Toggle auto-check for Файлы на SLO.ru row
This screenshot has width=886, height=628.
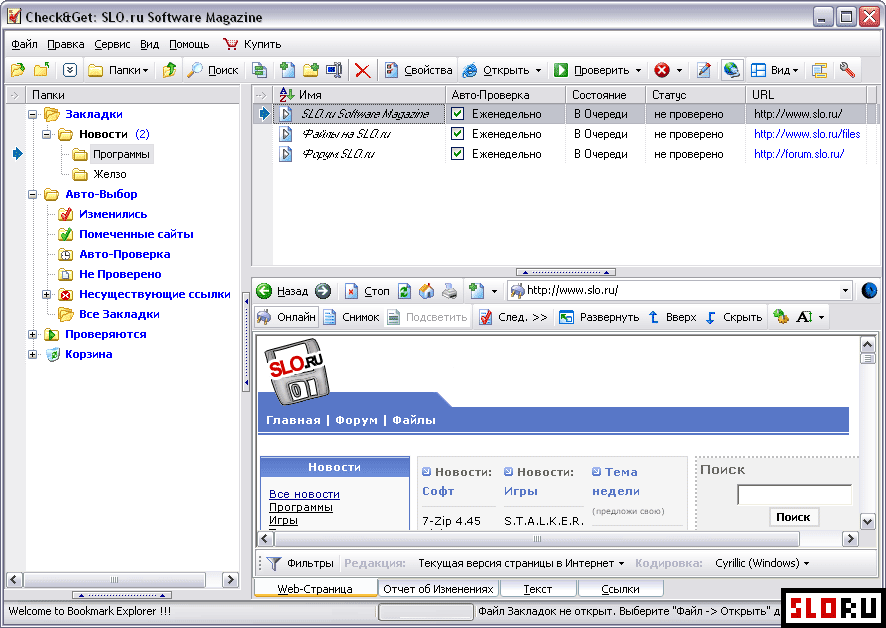(x=457, y=134)
